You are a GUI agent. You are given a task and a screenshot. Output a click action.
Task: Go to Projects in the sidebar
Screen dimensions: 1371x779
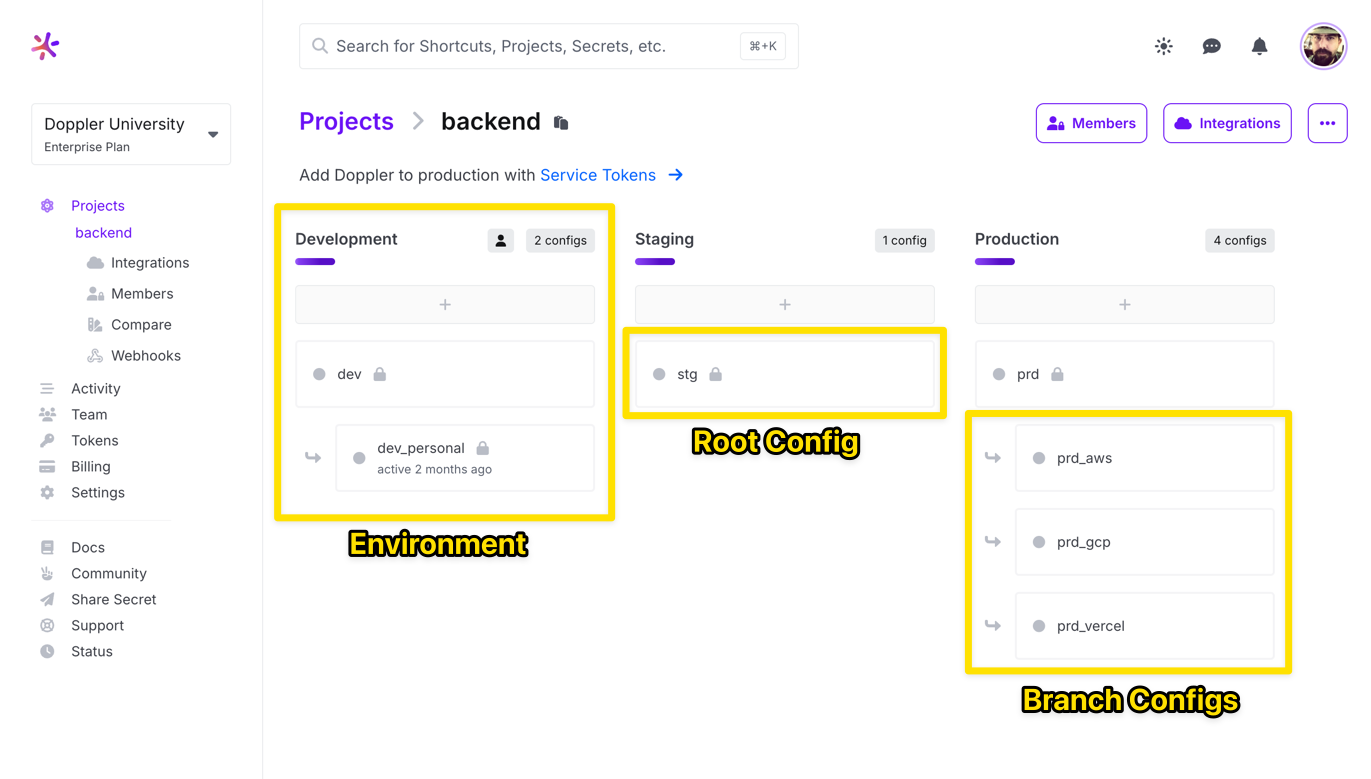click(98, 206)
